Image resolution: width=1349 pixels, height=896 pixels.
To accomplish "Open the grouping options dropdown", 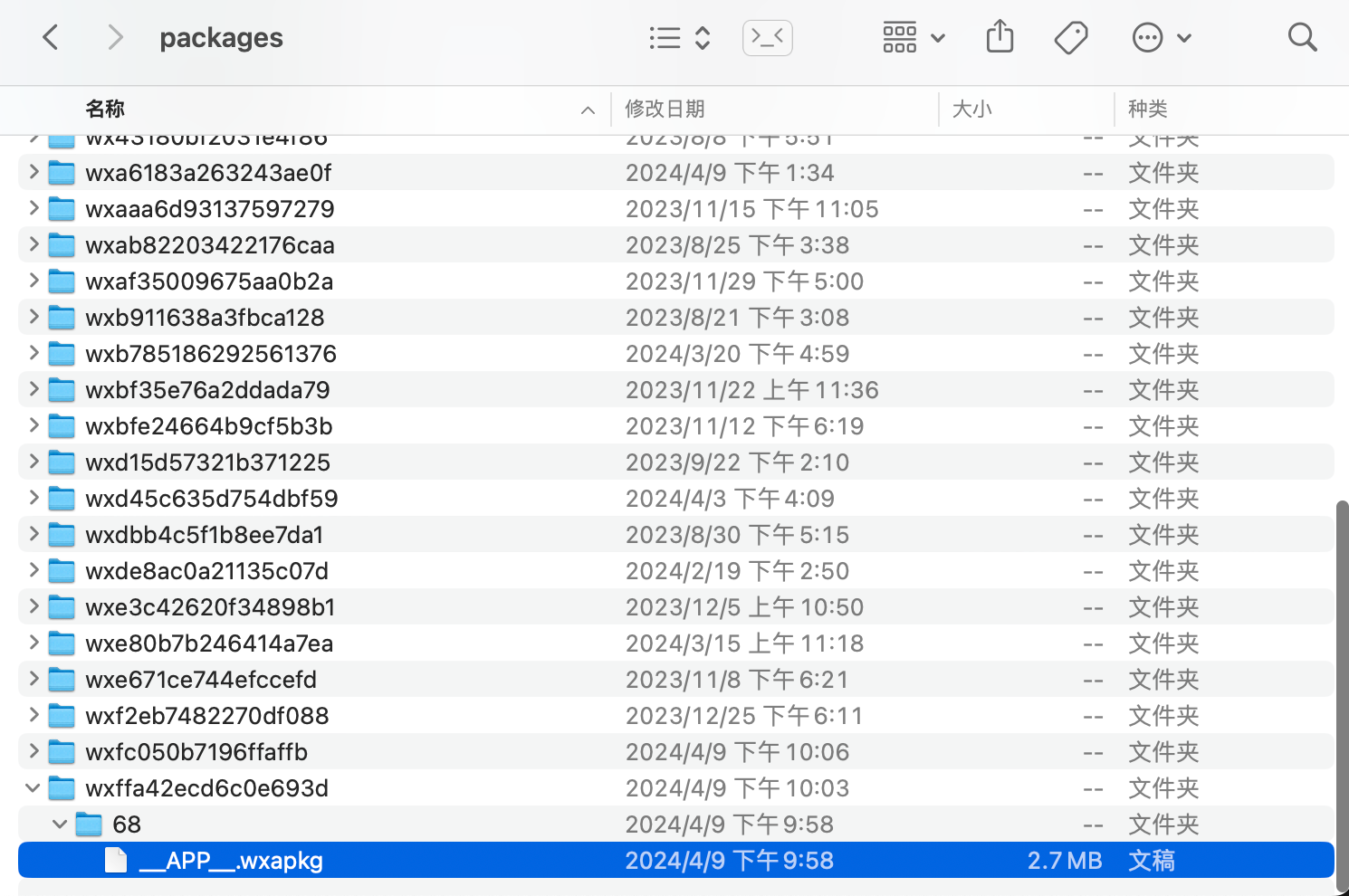I will click(914, 38).
